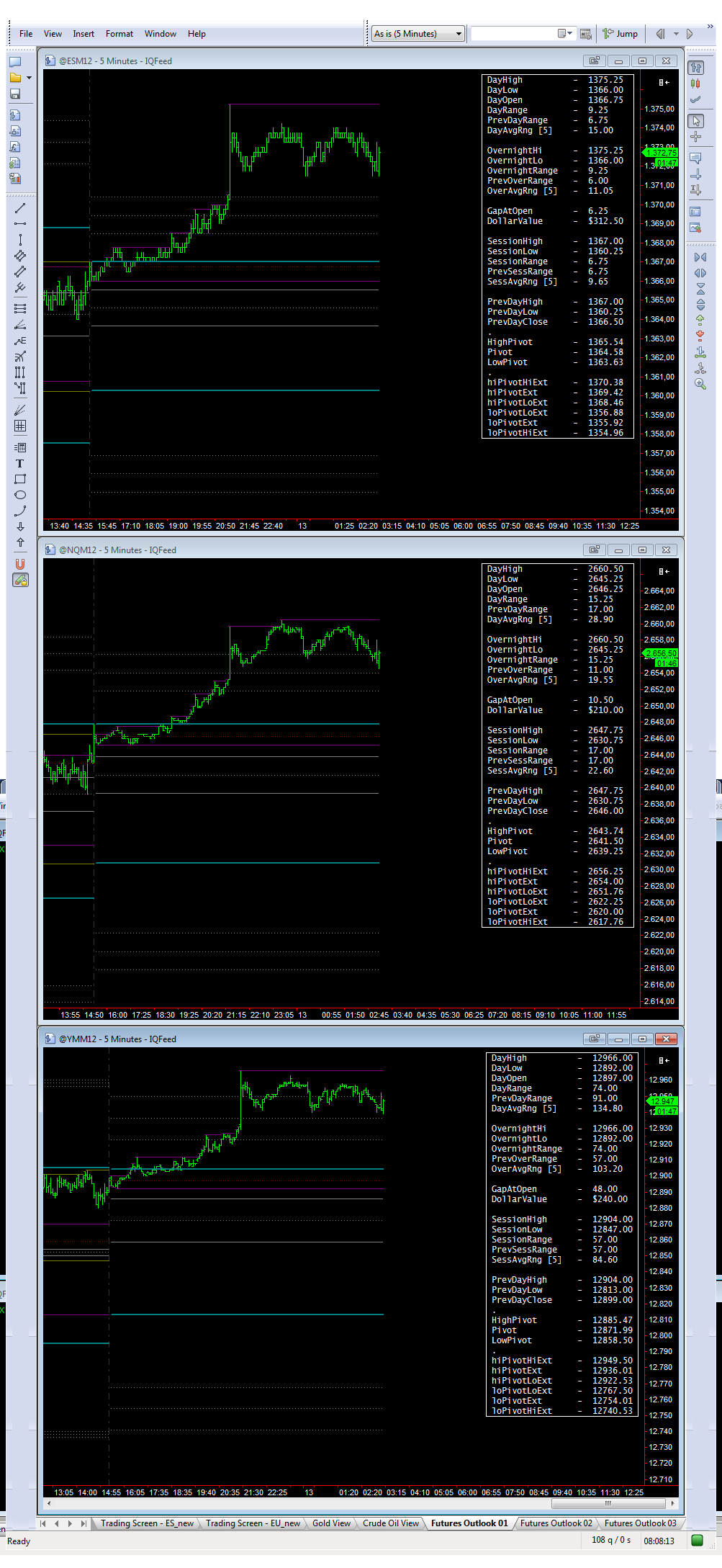This screenshot has height=1568, width=722.
Task: Click the green up arrow shift icon
Action: click(700, 321)
